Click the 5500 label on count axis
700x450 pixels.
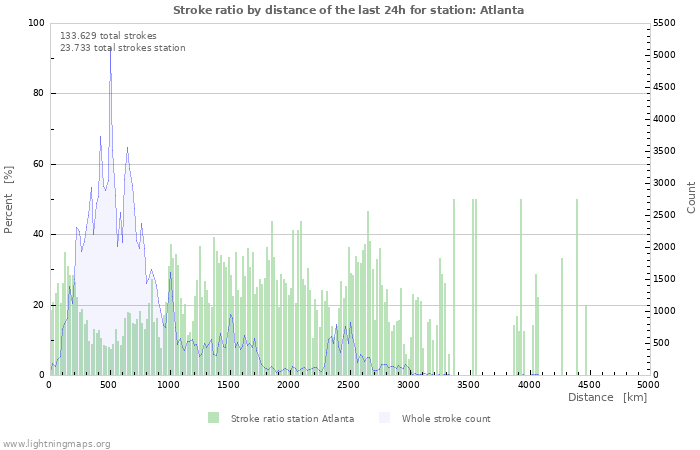pyautogui.click(x=664, y=23)
